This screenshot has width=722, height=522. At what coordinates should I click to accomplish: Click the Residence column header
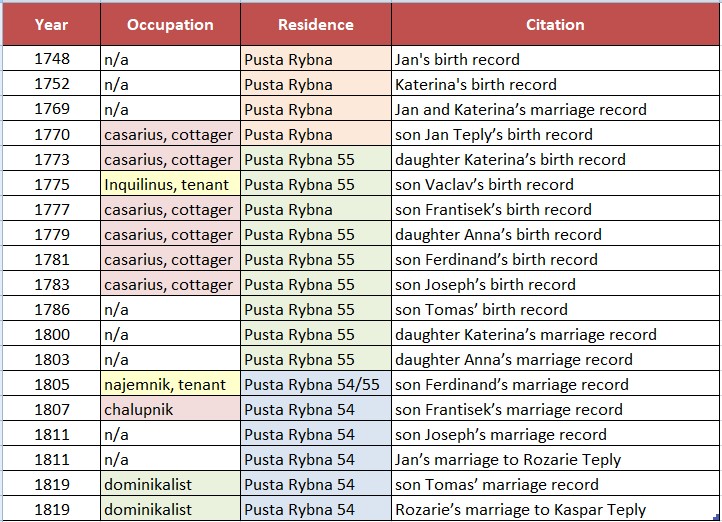pos(315,24)
